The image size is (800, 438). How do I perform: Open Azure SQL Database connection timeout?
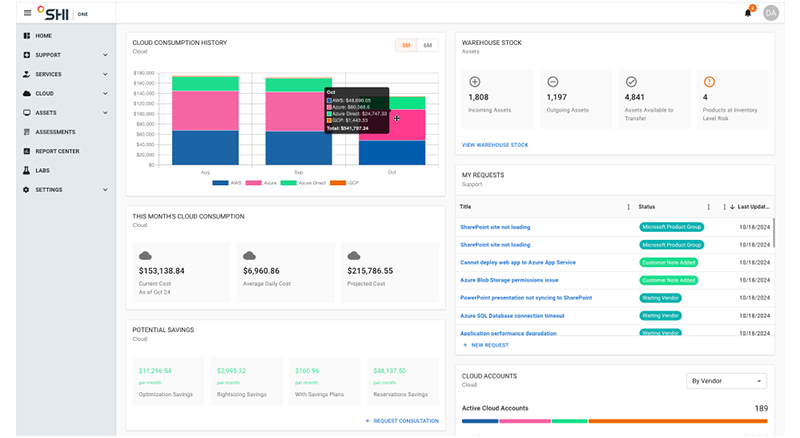[x=512, y=315]
